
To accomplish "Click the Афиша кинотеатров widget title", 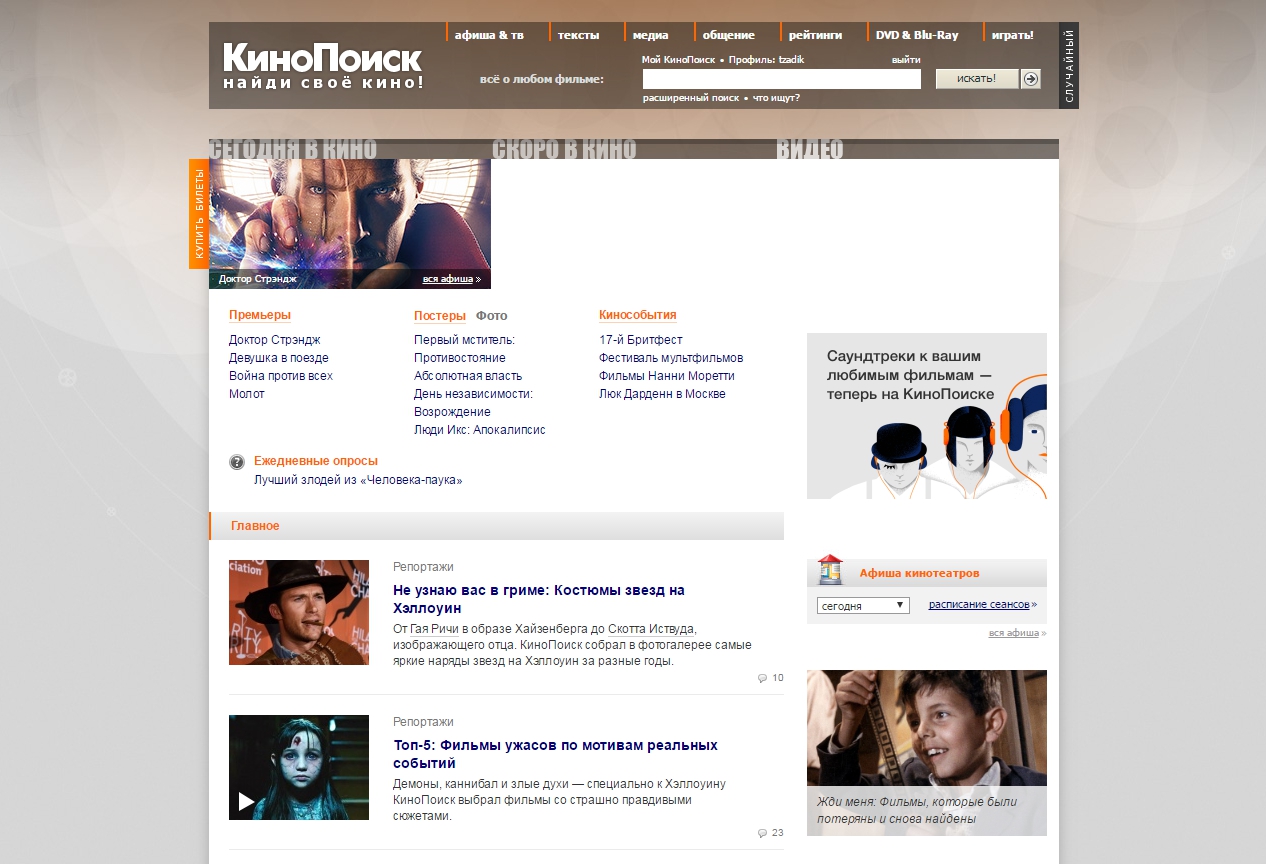I will [919, 573].
